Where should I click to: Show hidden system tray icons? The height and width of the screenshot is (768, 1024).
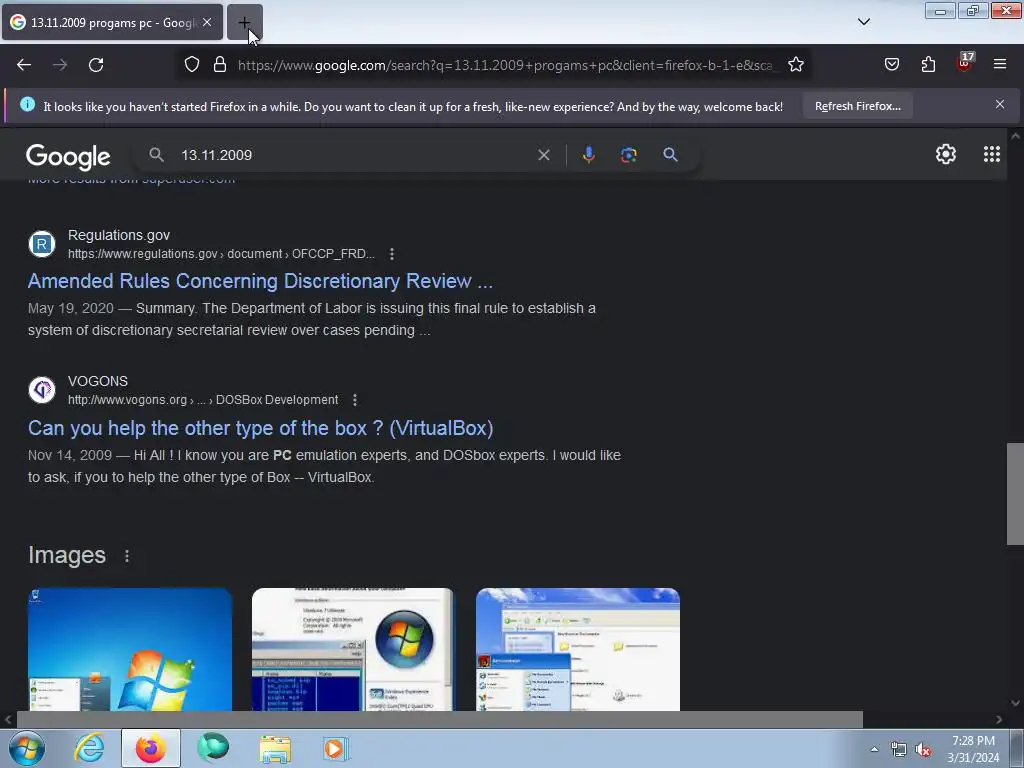[874, 749]
